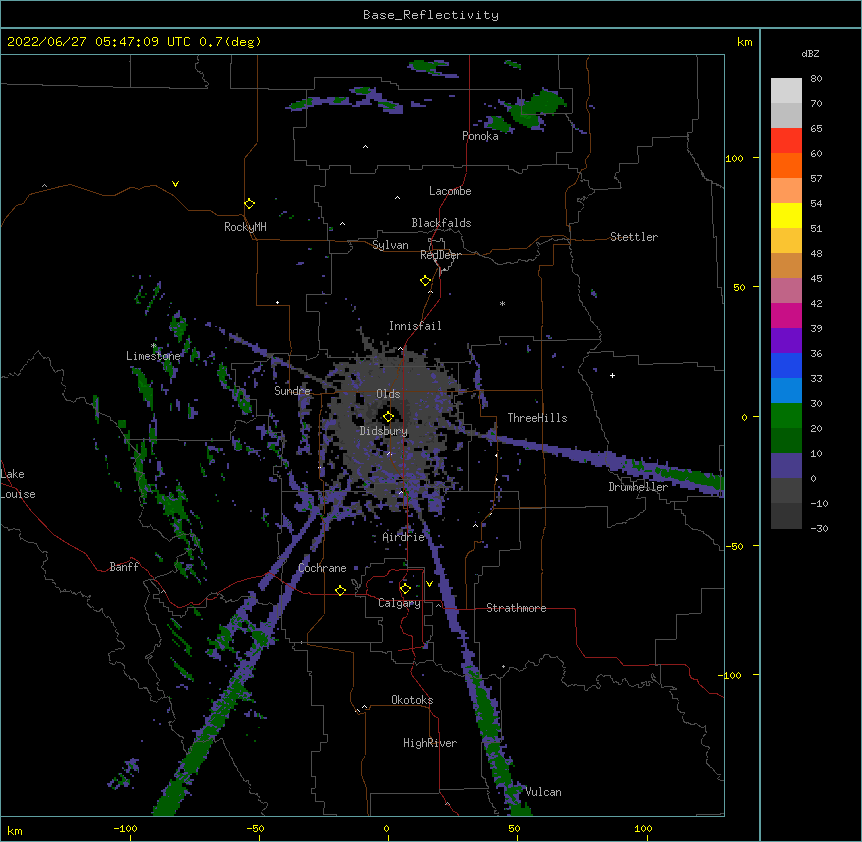
Task: Click the yellow marker south of RedDeer
Action: click(426, 280)
